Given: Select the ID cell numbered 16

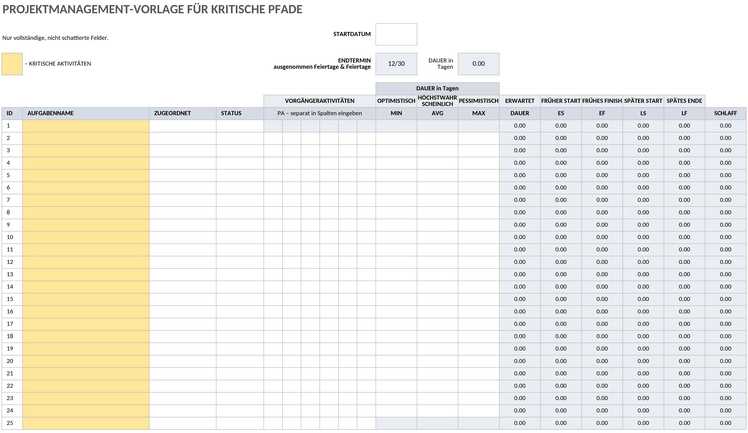Looking at the screenshot, I should pos(12,311).
